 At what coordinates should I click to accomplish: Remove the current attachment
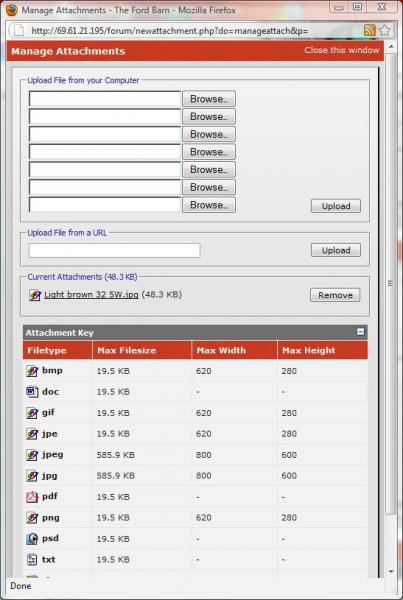click(335, 295)
